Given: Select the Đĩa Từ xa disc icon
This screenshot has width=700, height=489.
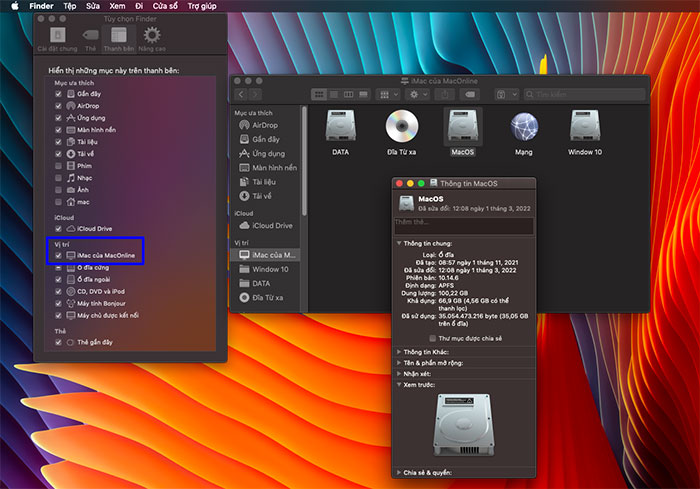Looking at the screenshot, I should coord(402,126).
